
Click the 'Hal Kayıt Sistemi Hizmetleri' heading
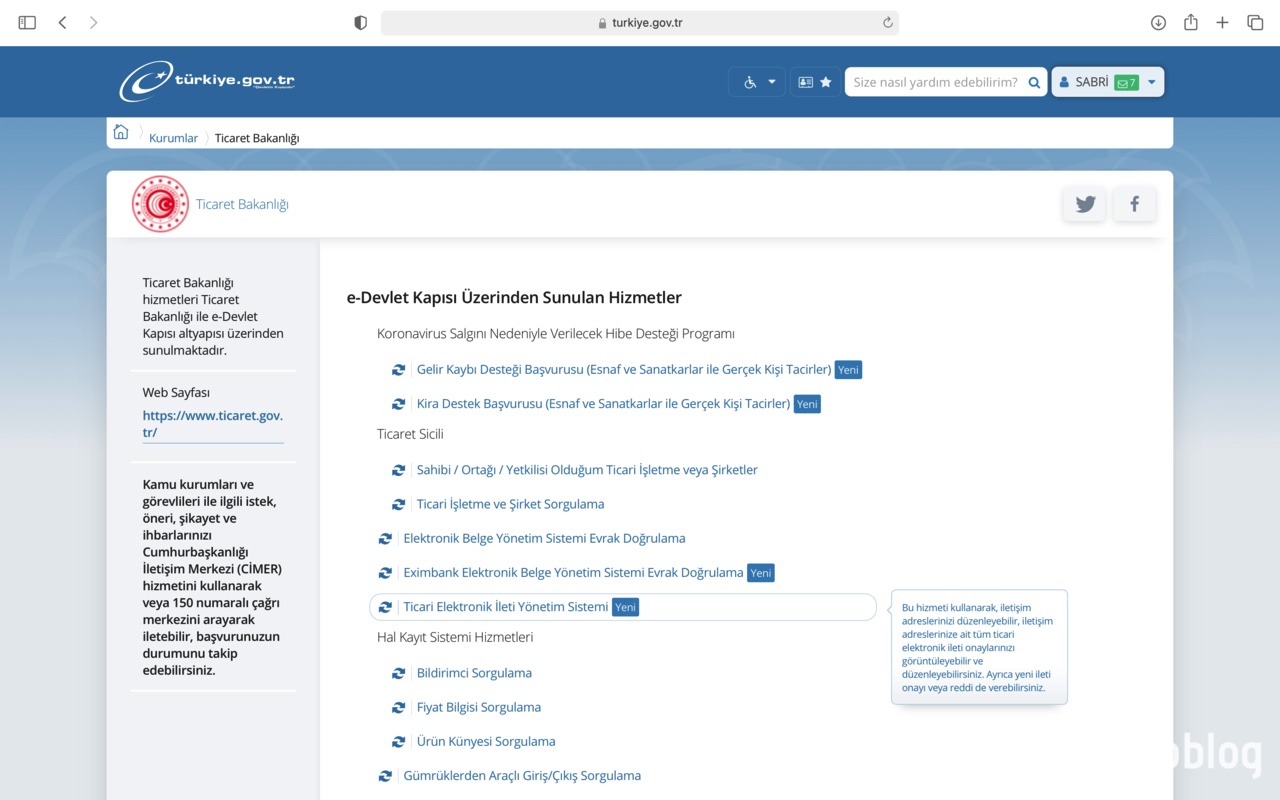455,637
